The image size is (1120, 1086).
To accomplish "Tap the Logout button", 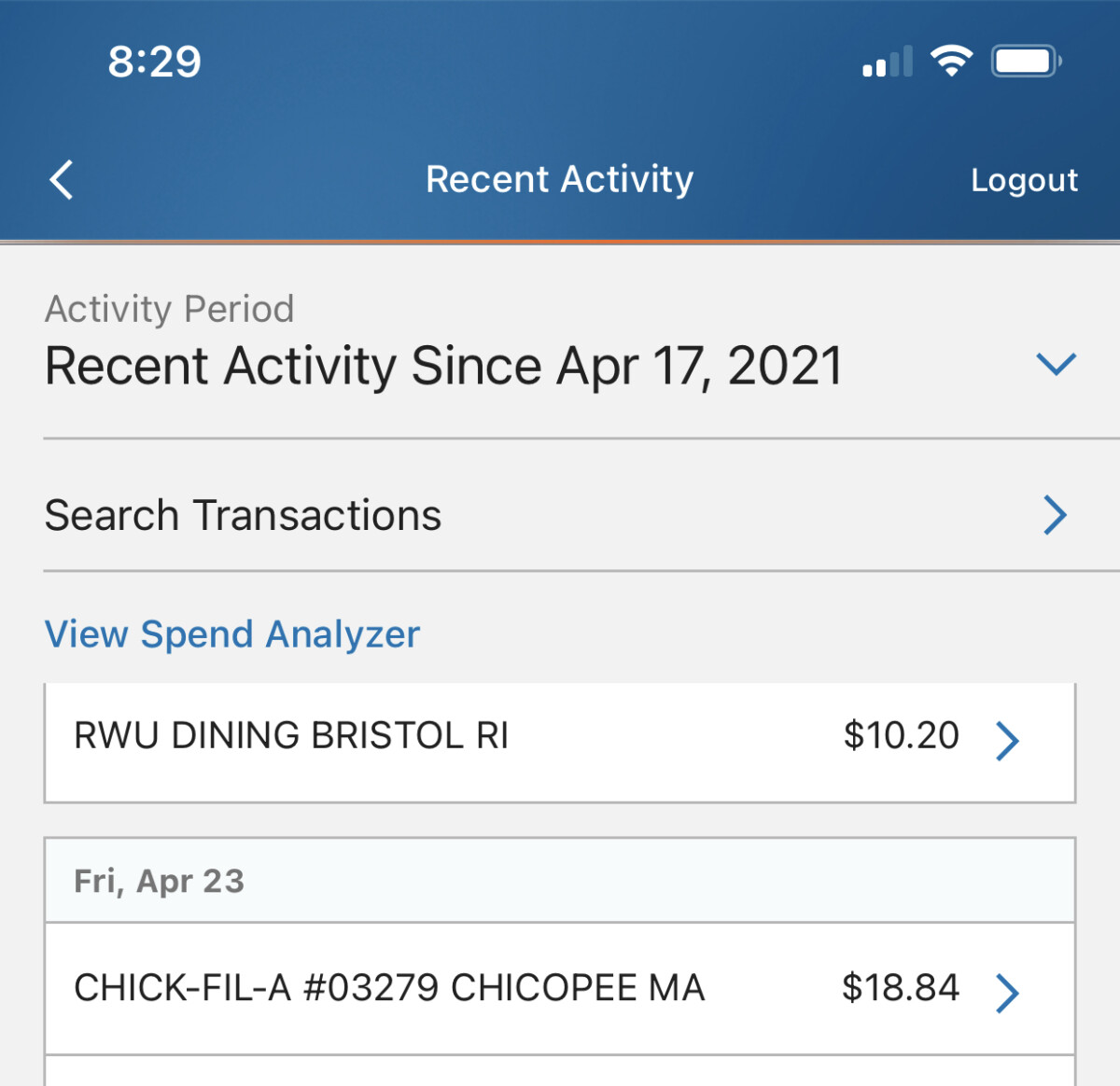I will point(1024,180).
